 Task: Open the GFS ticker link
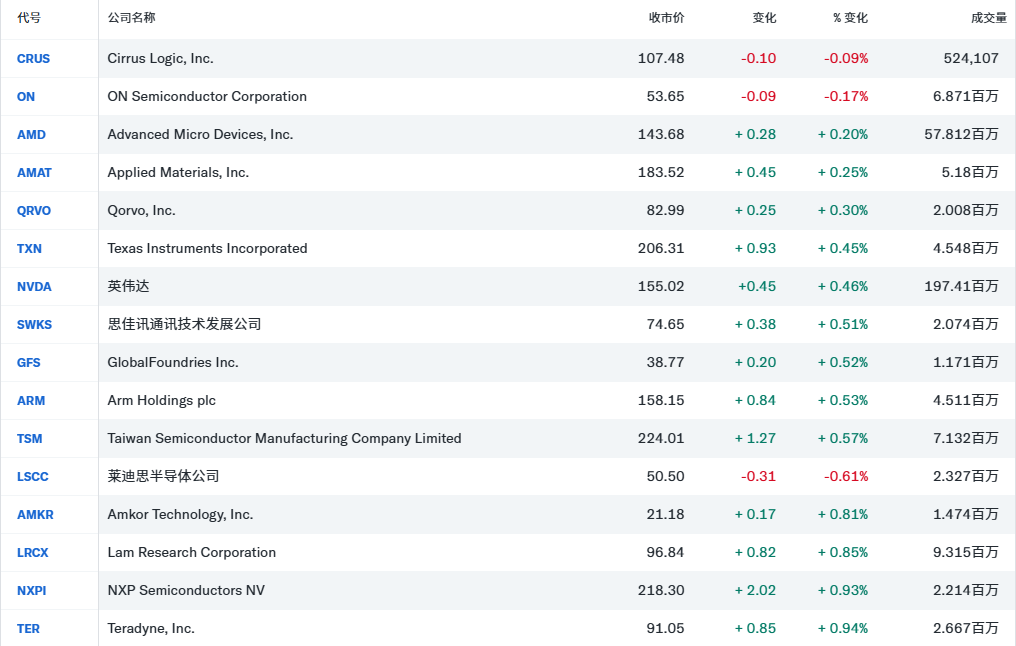point(29,363)
